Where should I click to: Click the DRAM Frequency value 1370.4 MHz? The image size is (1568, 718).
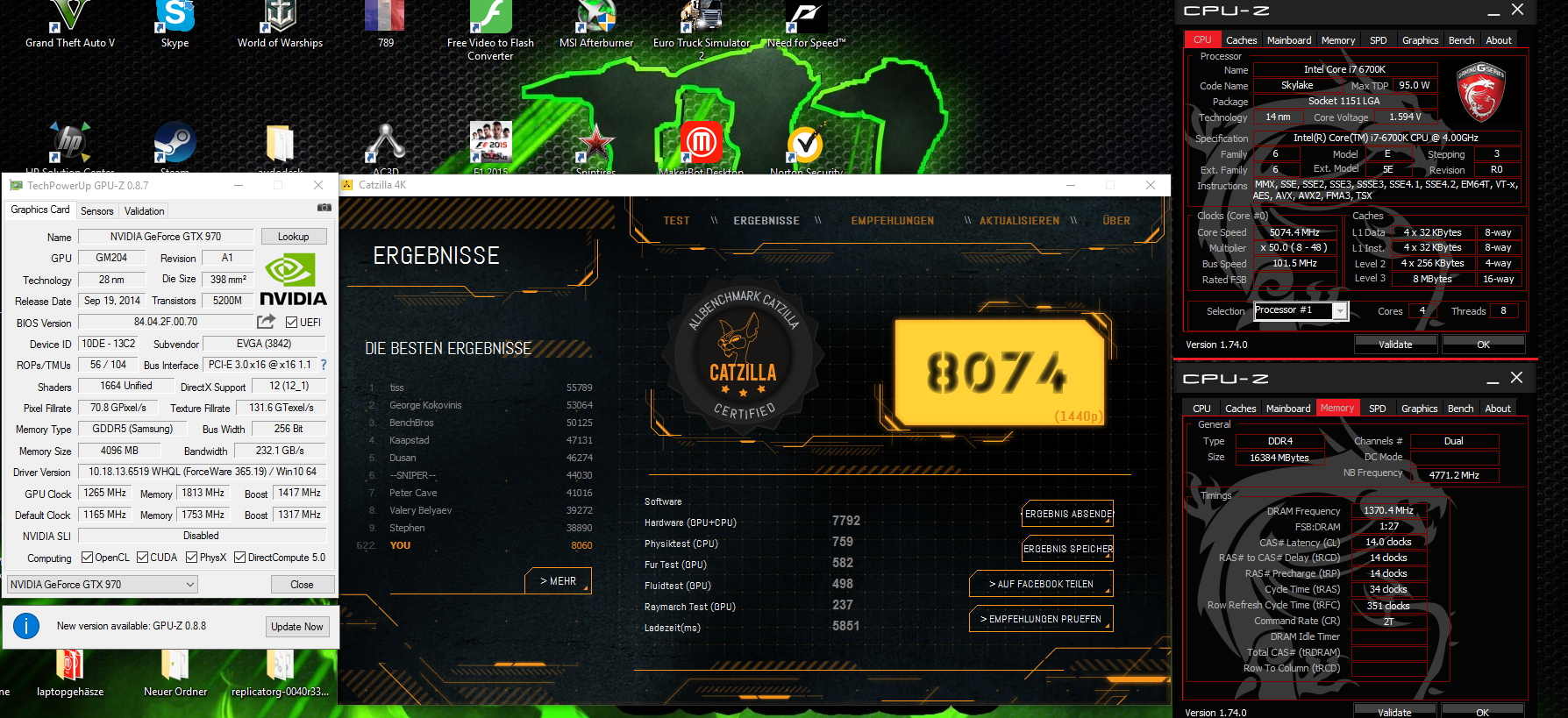[x=1388, y=510]
